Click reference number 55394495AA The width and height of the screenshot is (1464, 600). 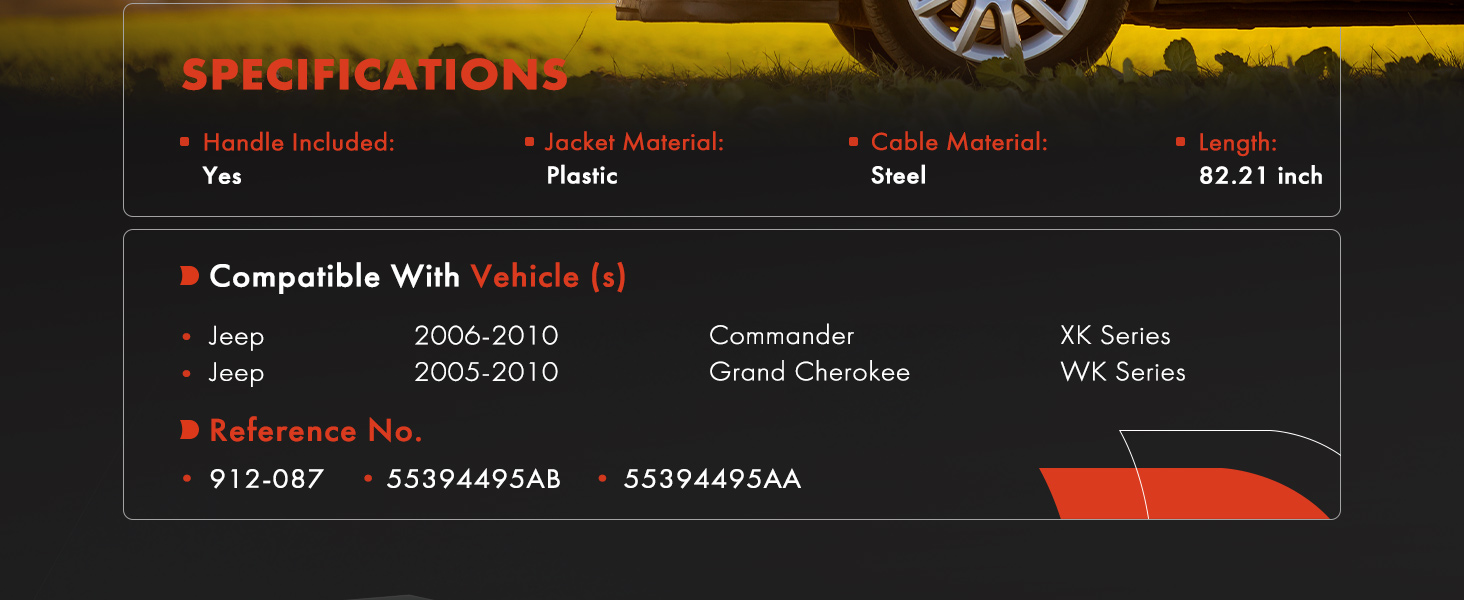[713, 480]
